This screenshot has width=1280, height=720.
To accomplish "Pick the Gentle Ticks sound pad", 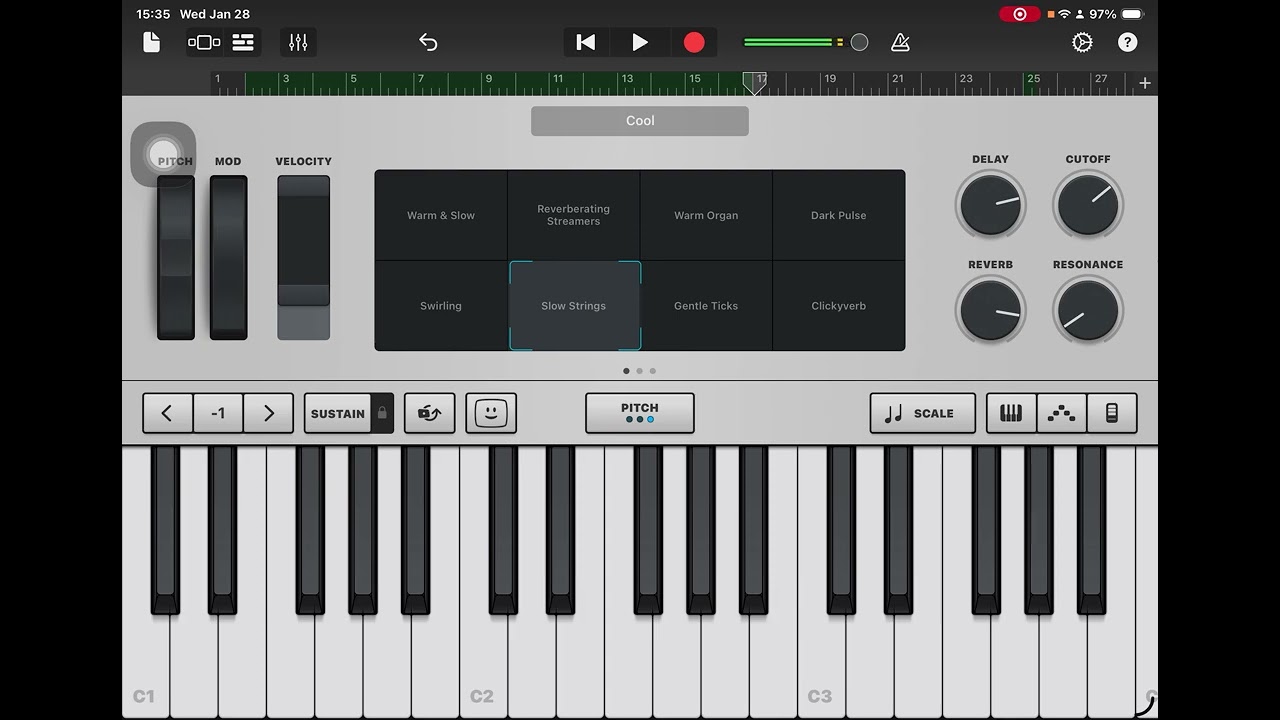I will [706, 306].
